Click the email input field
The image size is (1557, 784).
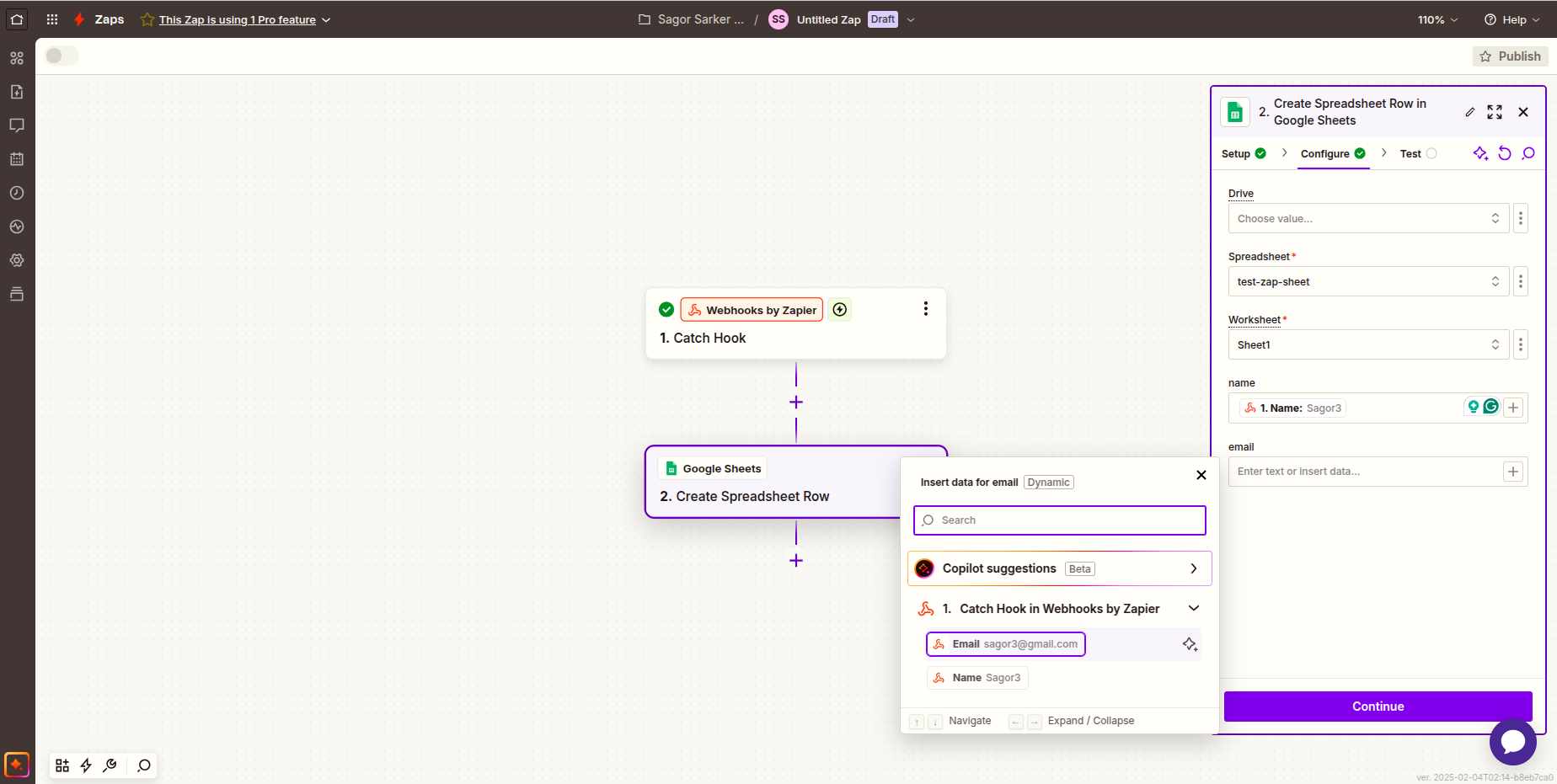1365,472
